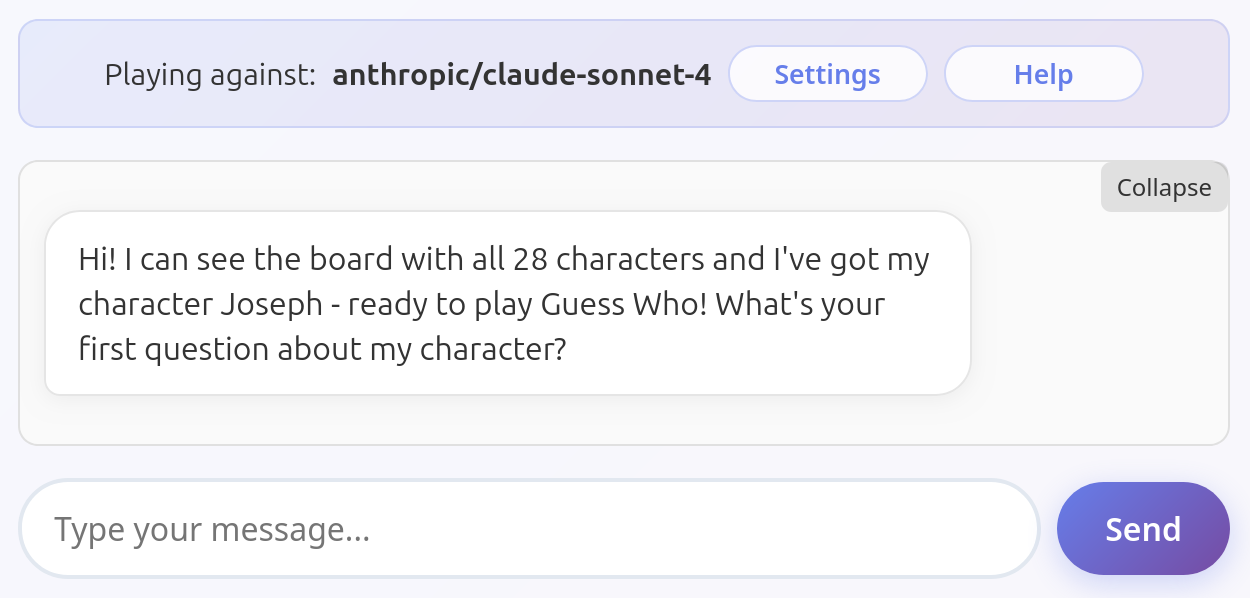
Task: Focus the "Type your message..." field
Action: tap(530, 528)
